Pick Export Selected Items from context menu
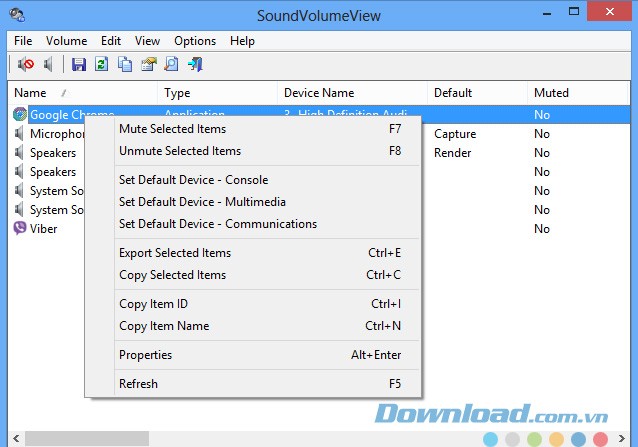 click(174, 253)
